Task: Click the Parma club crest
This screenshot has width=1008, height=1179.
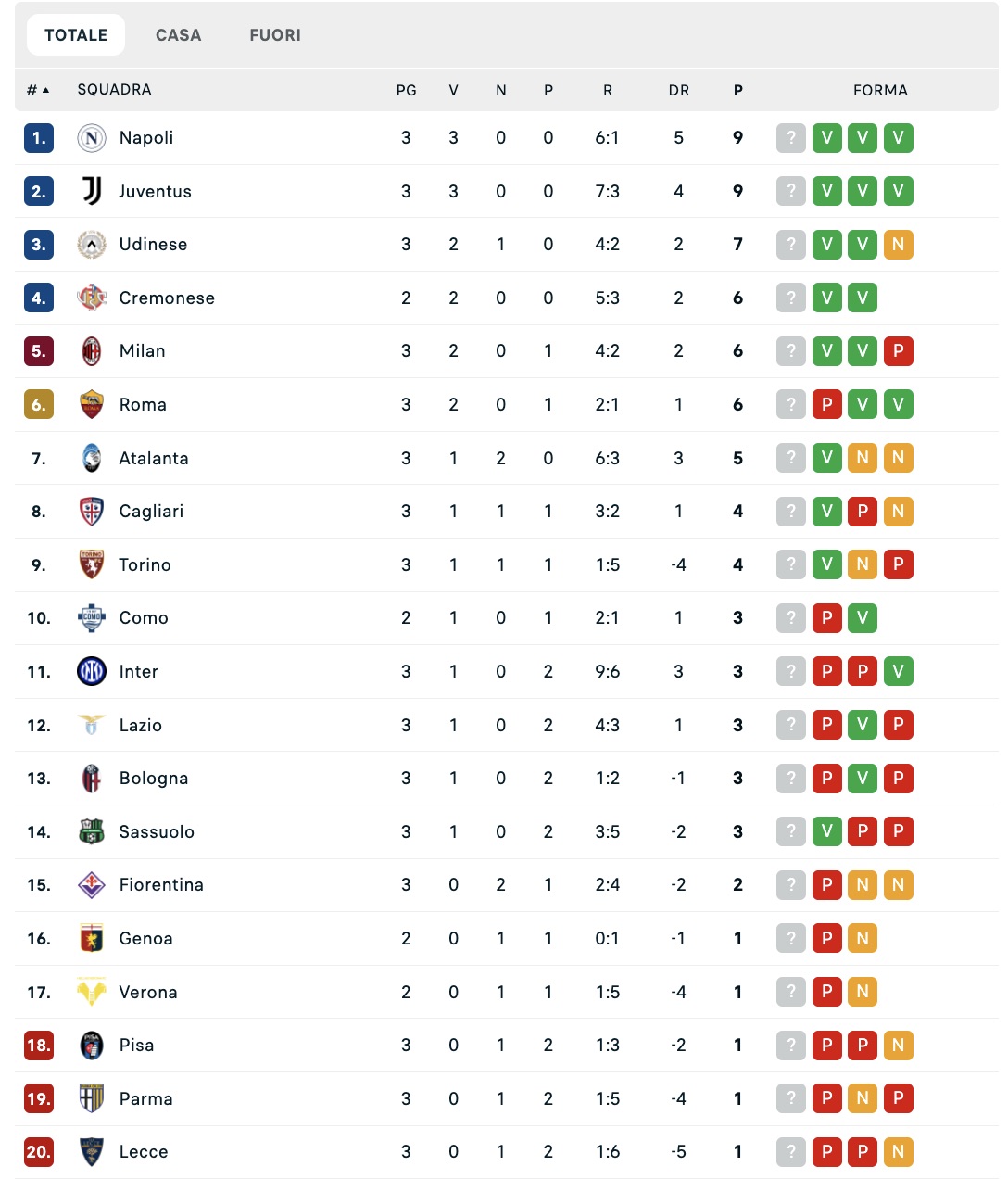Action: tap(92, 1098)
